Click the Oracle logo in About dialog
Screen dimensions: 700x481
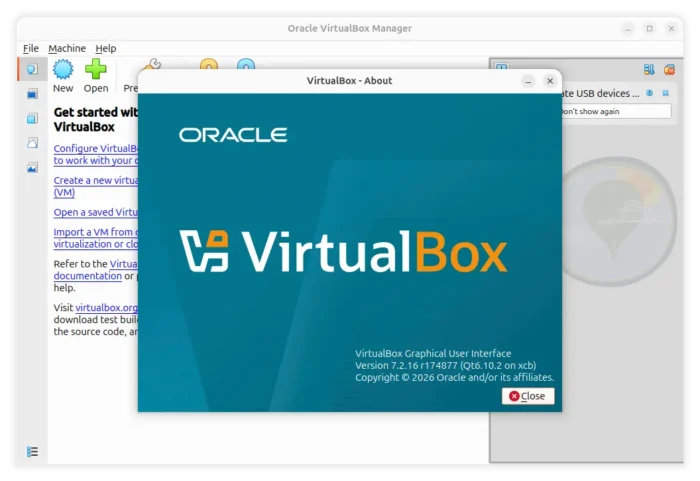[x=233, y=135]
